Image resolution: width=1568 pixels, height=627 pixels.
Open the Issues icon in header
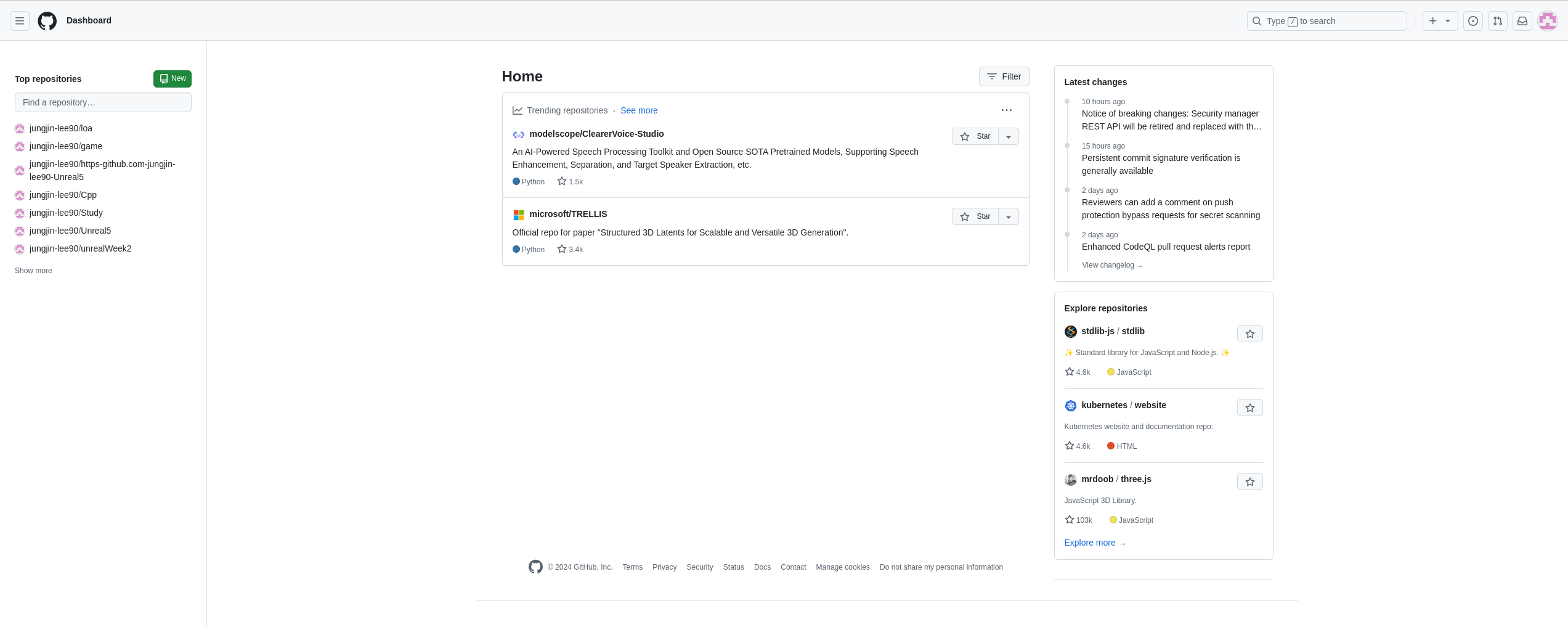tap(1473, 21)
